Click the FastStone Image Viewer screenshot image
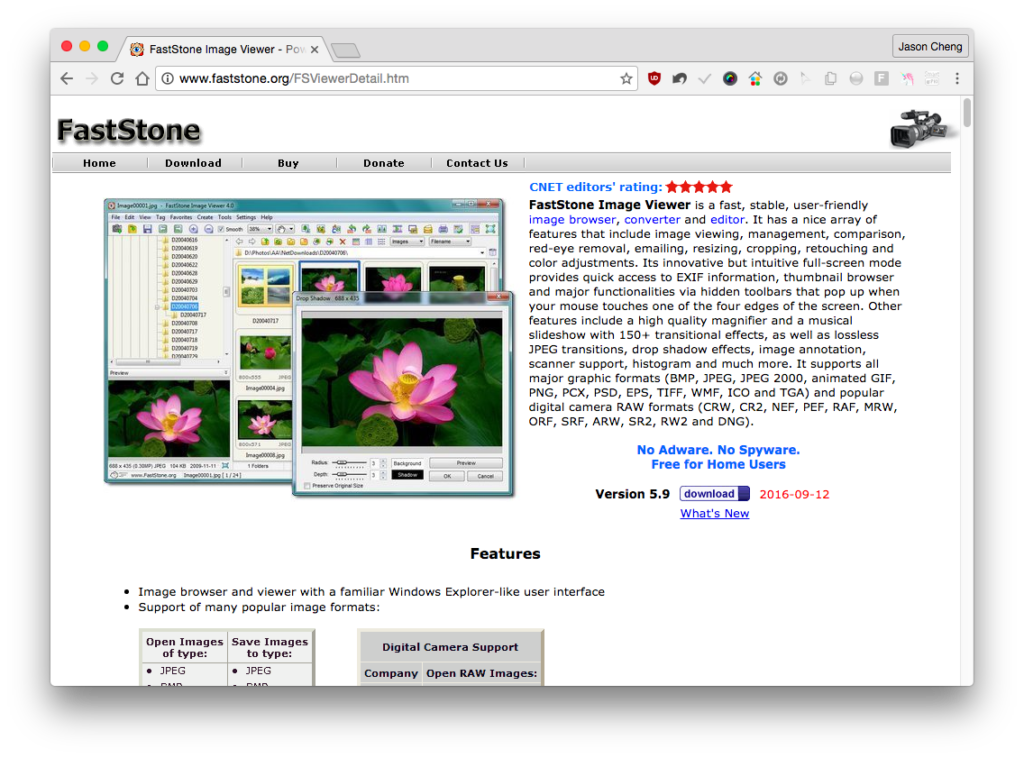The image size is (1024, 758). coord(309,347)
